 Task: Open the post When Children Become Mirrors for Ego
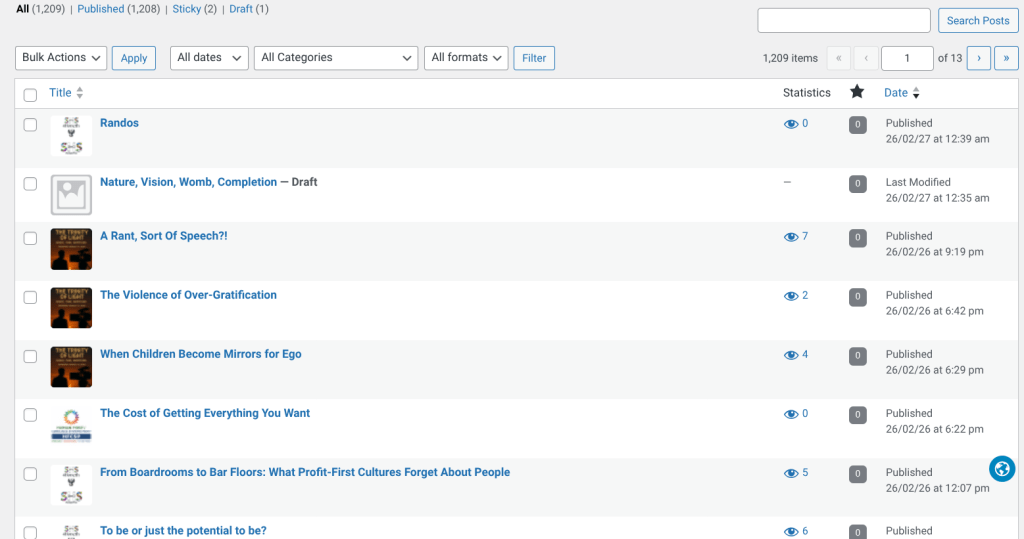pos(200,354)
